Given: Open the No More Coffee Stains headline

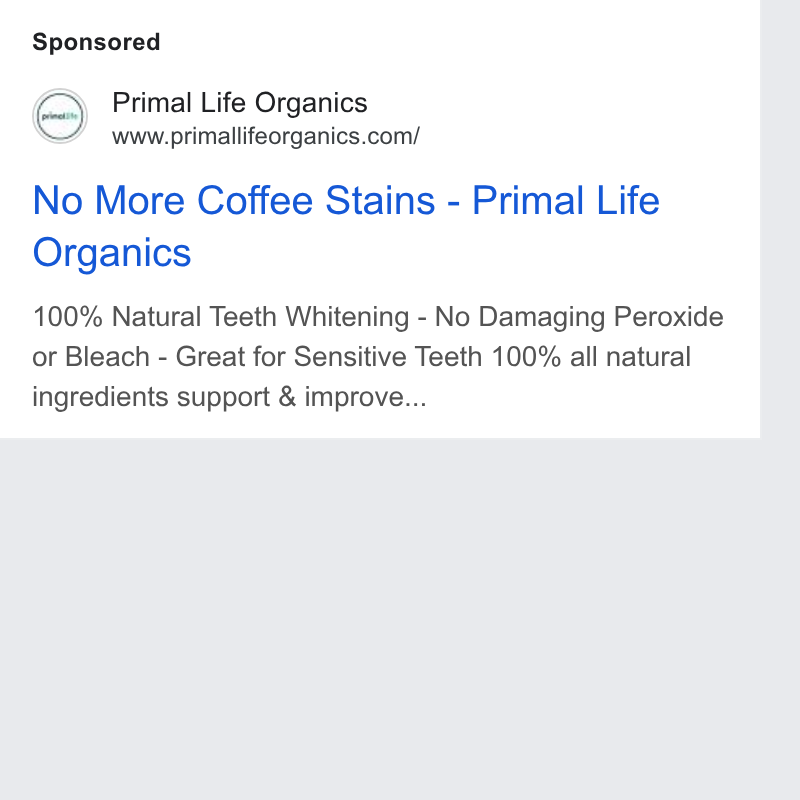Looking at the screenshot, I should pyautogui.click(x=346, y=226).
